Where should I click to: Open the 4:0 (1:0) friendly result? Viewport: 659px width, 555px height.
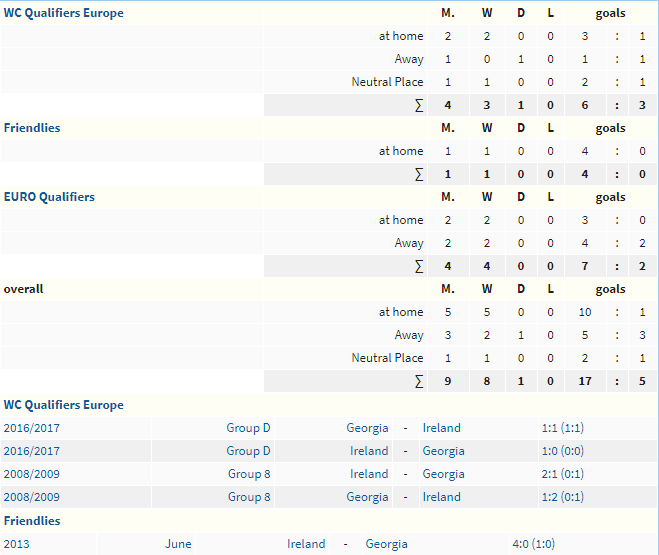pyautogui.click(x=533, y=544)
